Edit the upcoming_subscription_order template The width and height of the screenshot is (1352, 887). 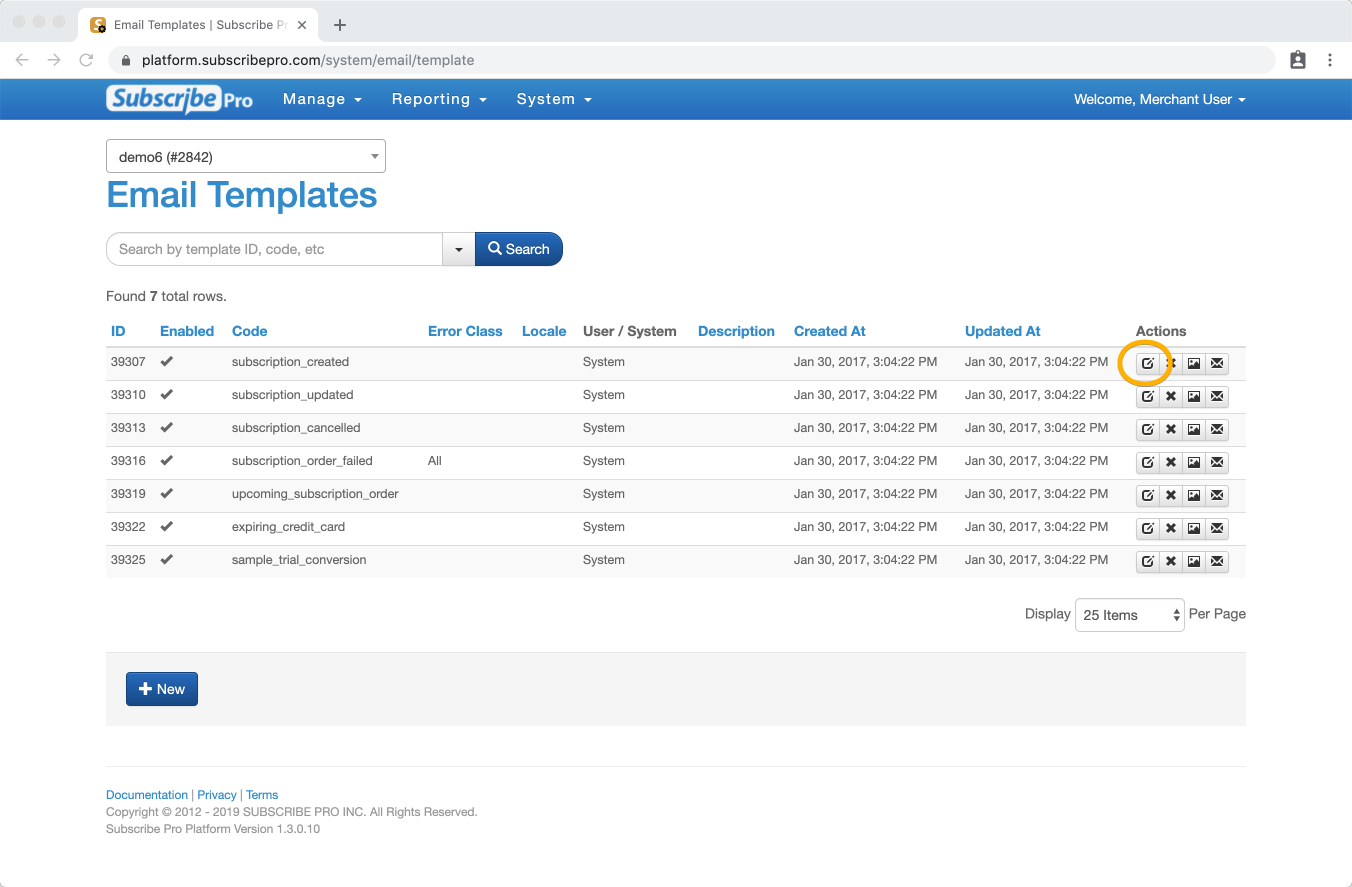pyautogui.click(x=1148, y=496)
